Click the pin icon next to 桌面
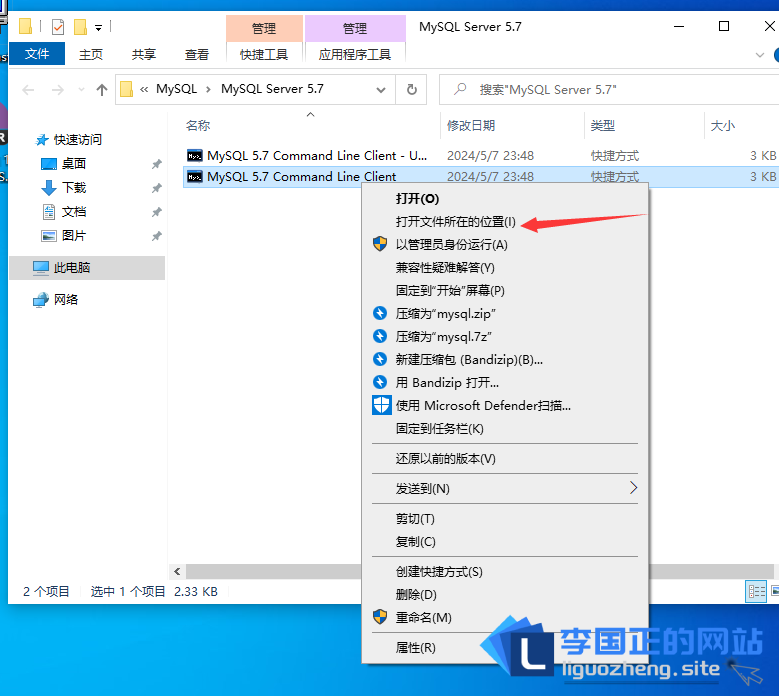This screenshot has height=696, width=779. point(156,164)
